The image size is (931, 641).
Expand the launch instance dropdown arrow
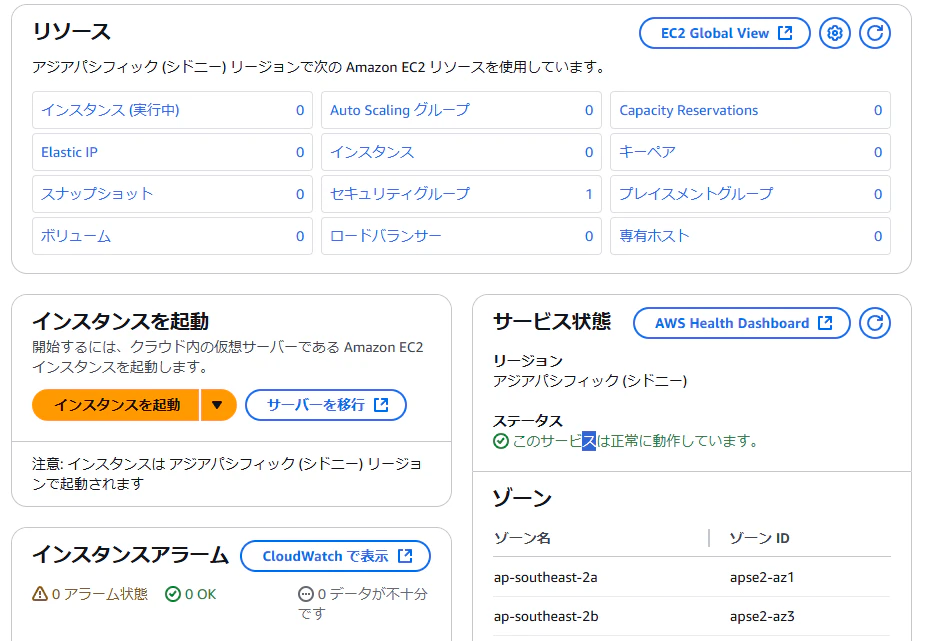(218, 405)
